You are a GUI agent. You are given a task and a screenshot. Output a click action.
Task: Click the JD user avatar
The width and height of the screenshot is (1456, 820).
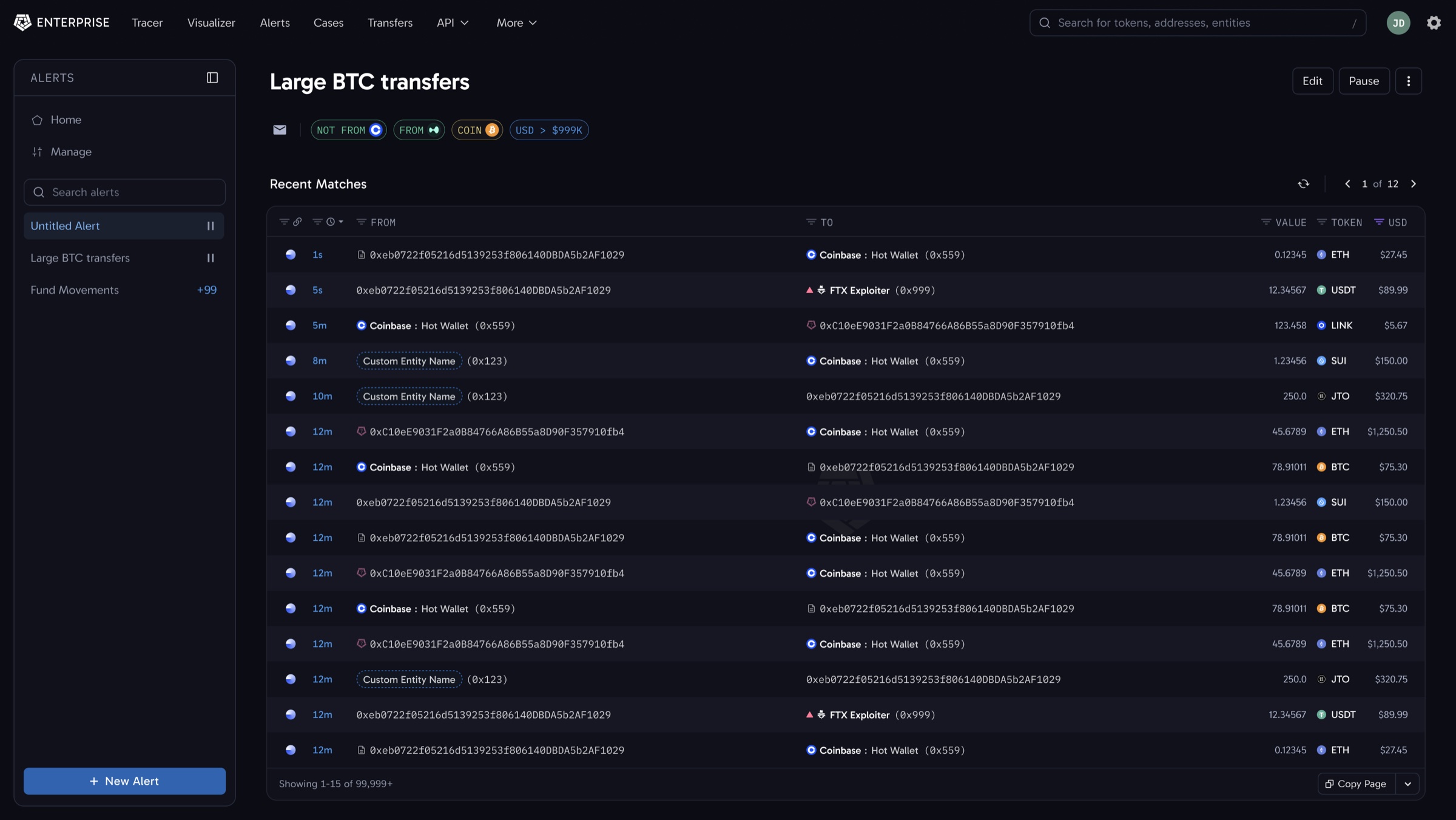click(x=1398, y=23)
